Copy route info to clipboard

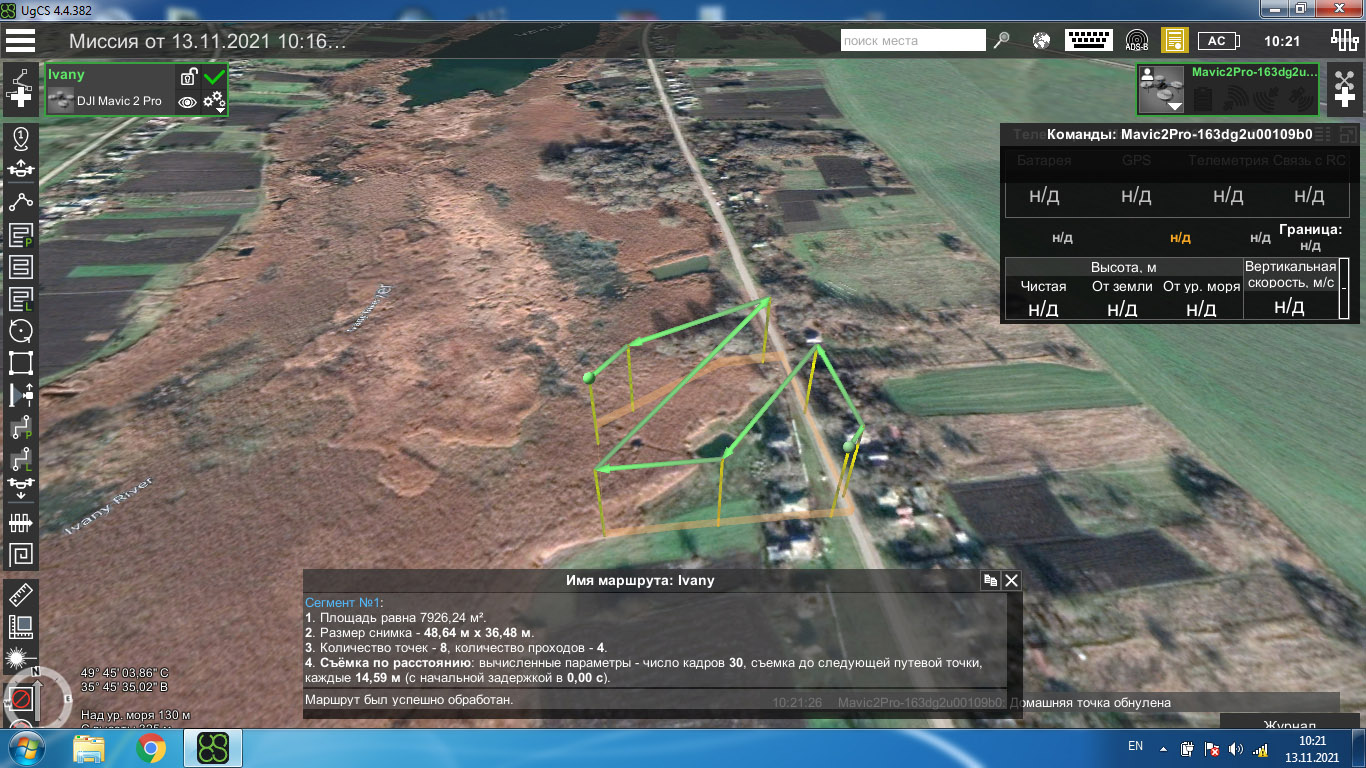pyautogui.click(x=990, y=580)
